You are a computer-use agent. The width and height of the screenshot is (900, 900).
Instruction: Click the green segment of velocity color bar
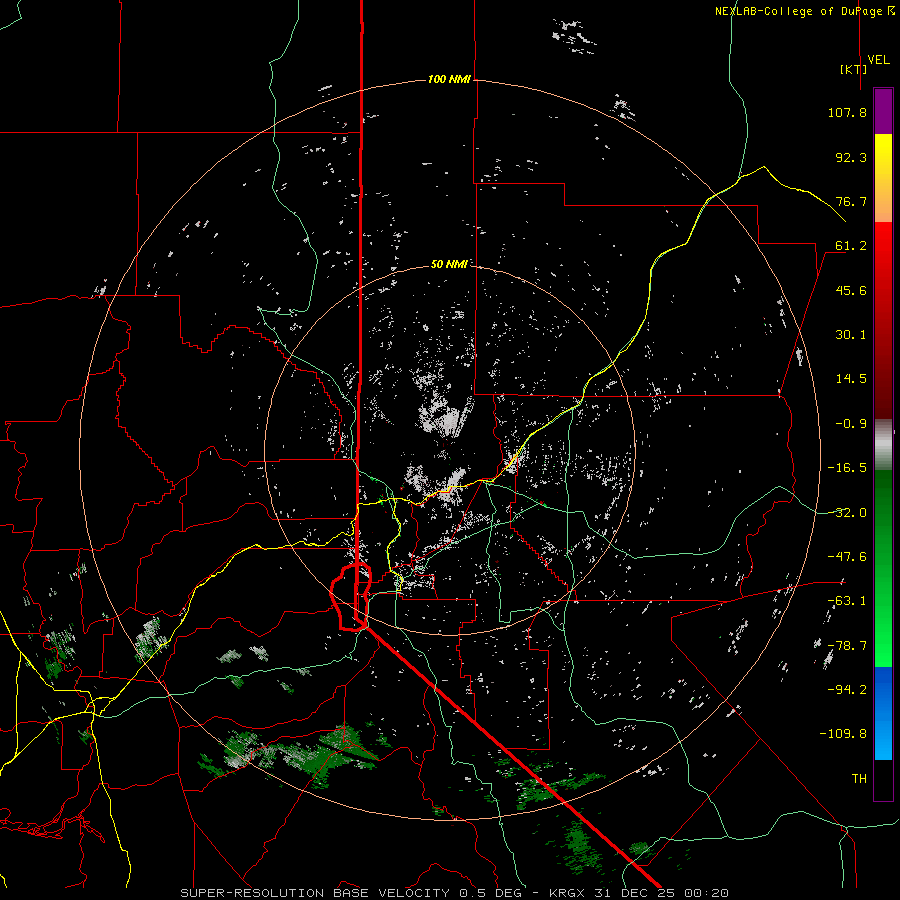pyautogui.click(x=883, y=568)
